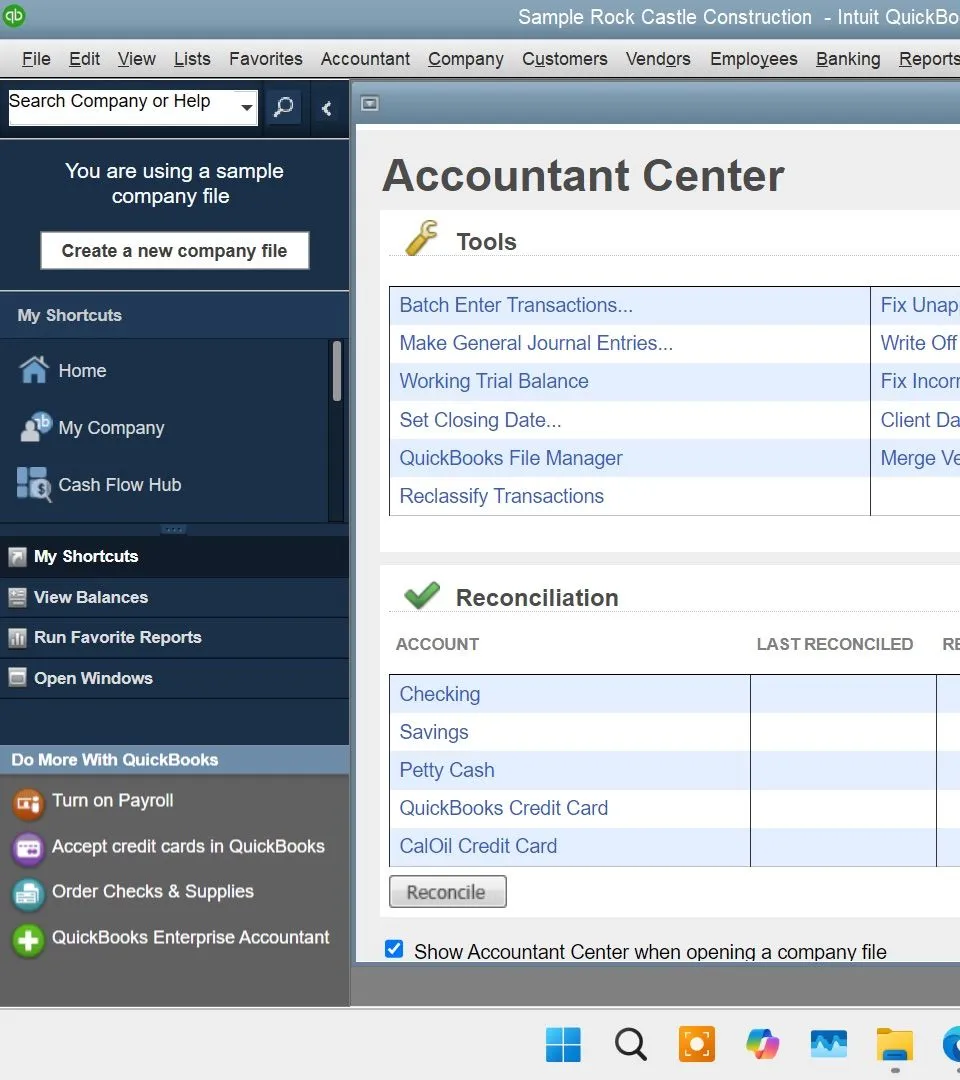Click the Turn on Payroll text
This screenshot has height=1080, width=960.
[112, 800]
